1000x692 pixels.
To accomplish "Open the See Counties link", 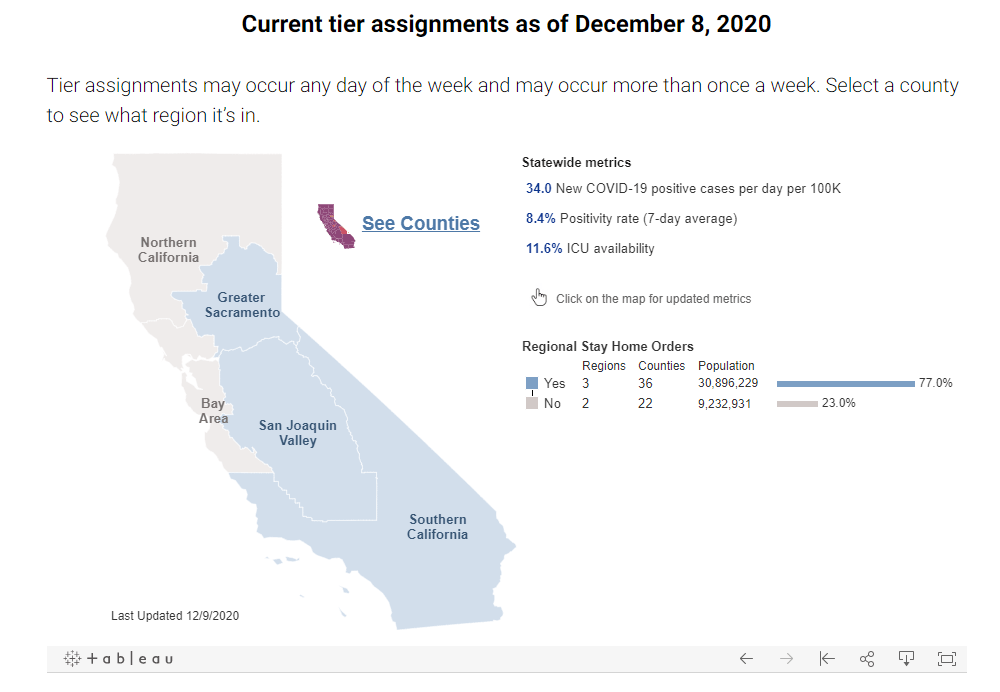I will [420, 224].
